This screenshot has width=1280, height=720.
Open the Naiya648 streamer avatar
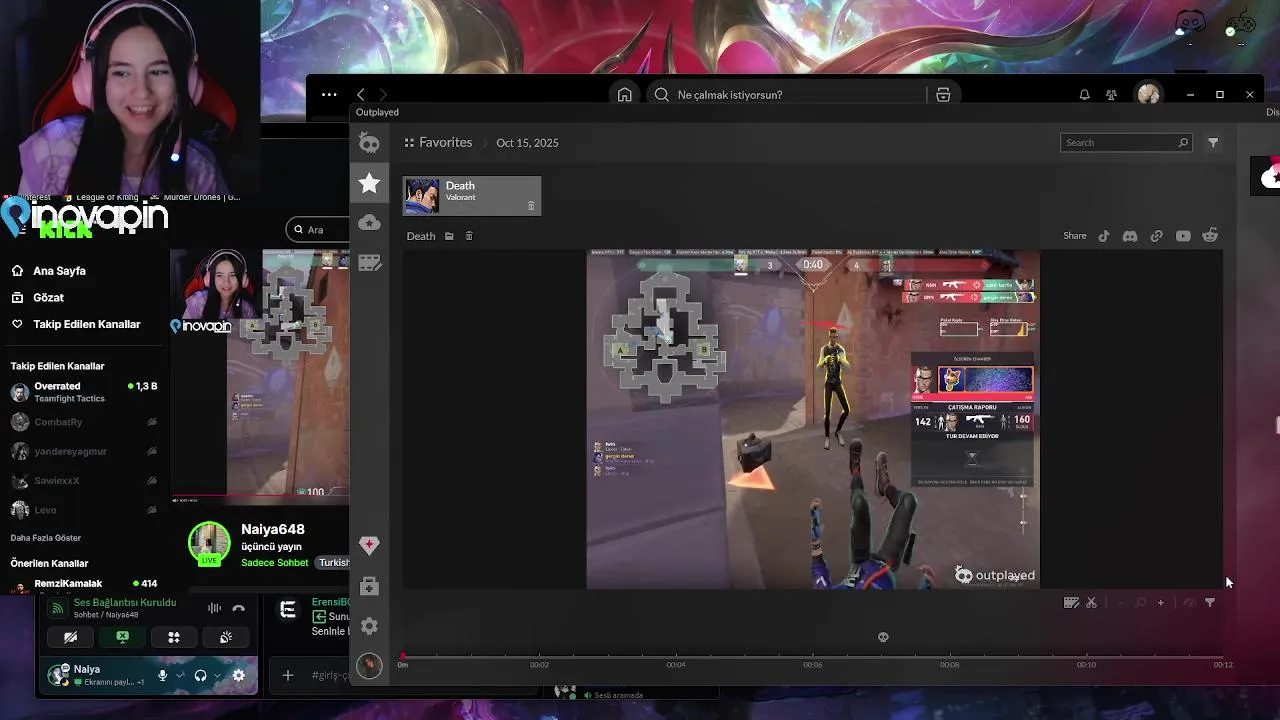pos(209,543)
